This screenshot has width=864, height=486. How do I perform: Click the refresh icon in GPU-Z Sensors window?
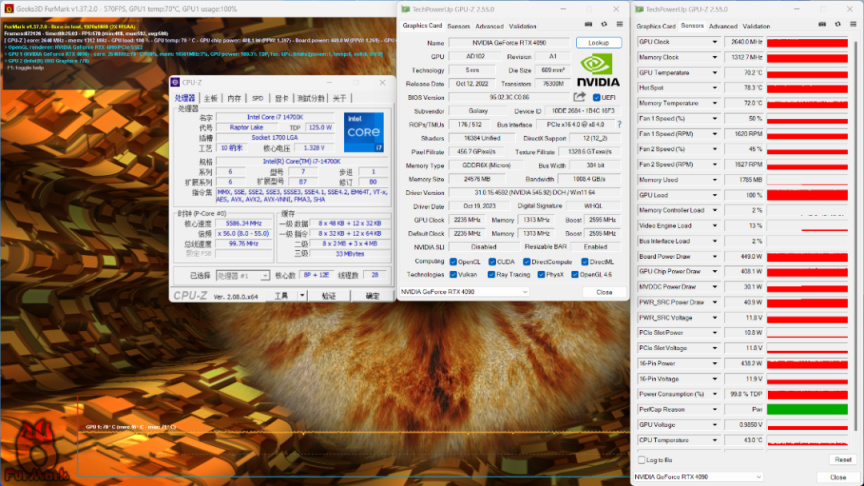click(838, 24)
